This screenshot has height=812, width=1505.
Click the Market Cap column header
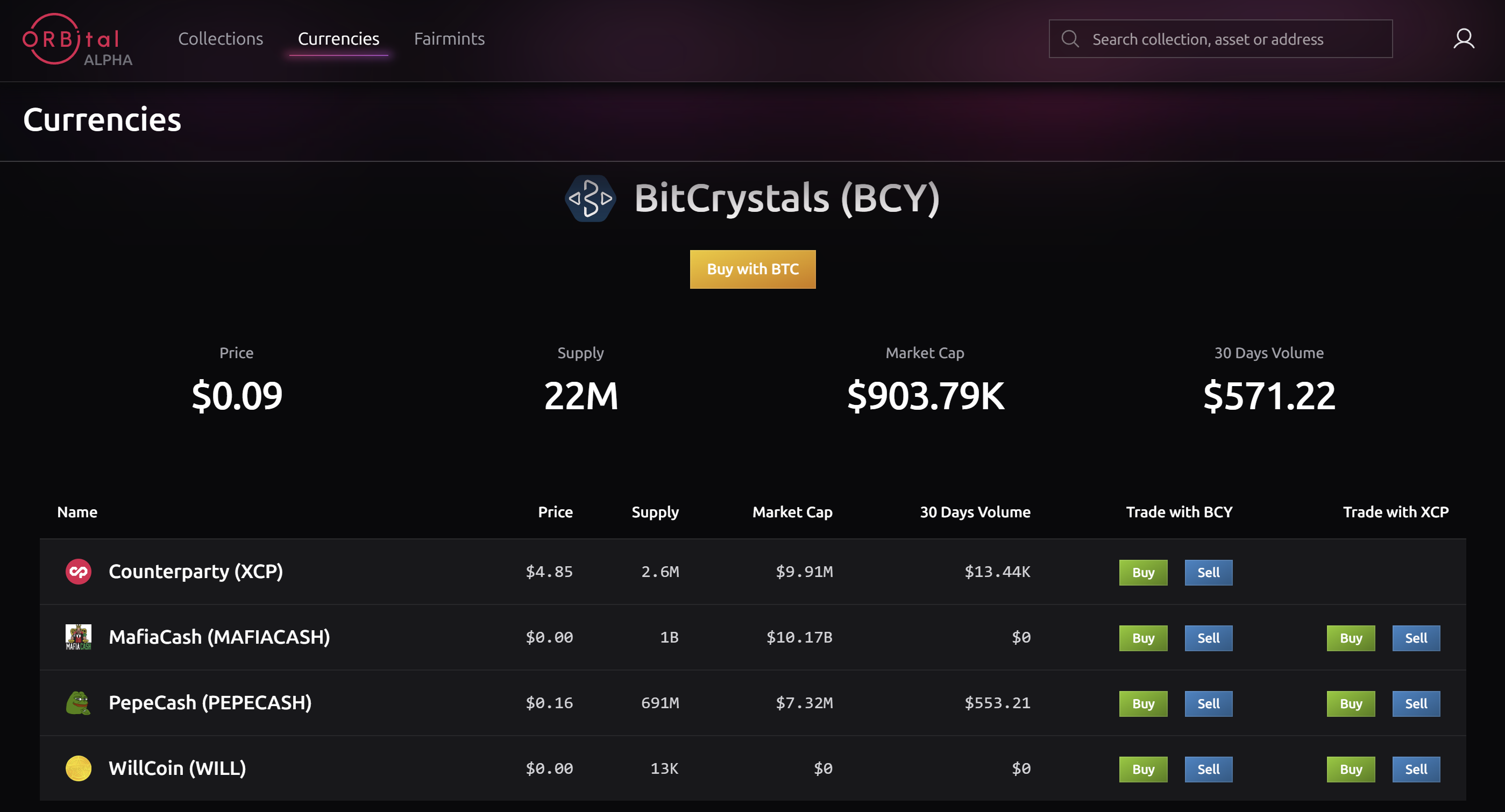pos(792,512)
